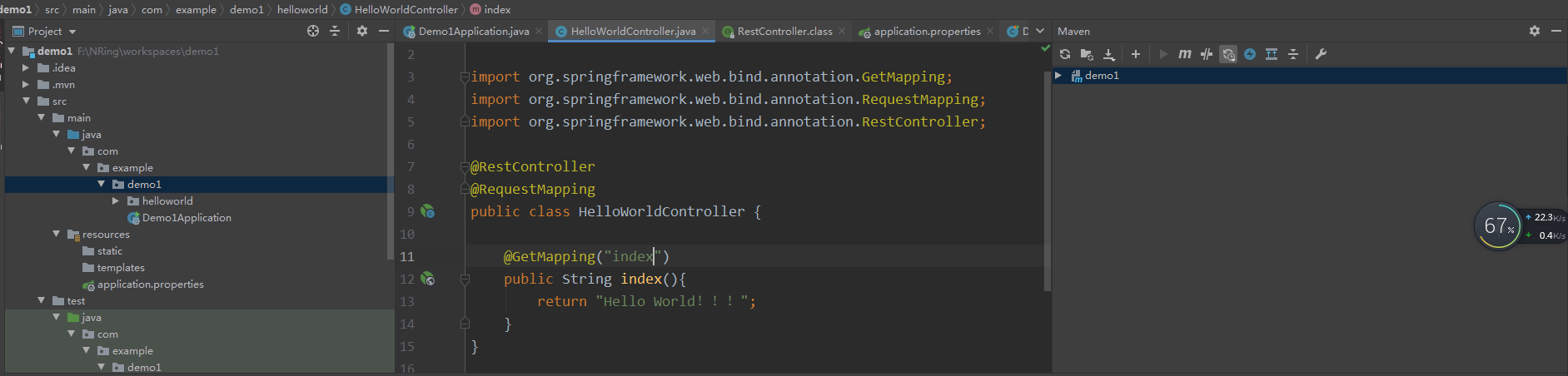The width and height of the screenshot is (1568, 376).
Task: Click HelloWorldController in the breadcrumb
Action: 406,9
